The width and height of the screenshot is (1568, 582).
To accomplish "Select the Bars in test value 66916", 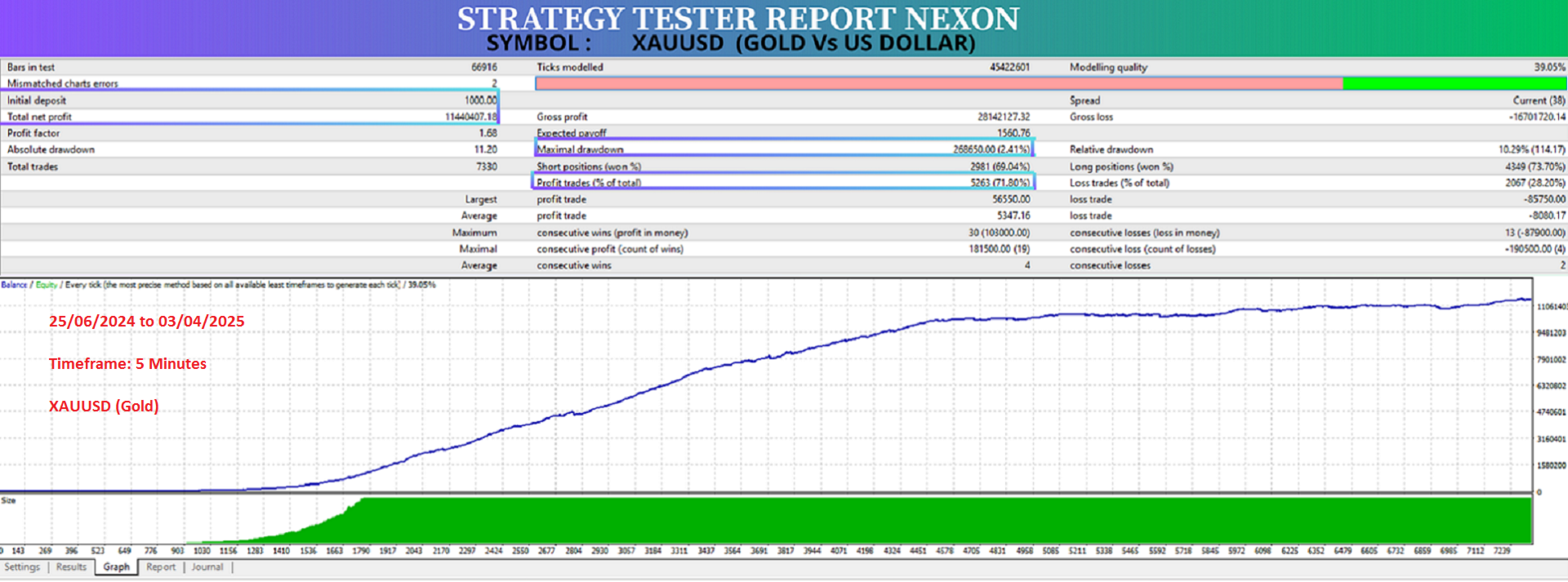I will [483, 67].
